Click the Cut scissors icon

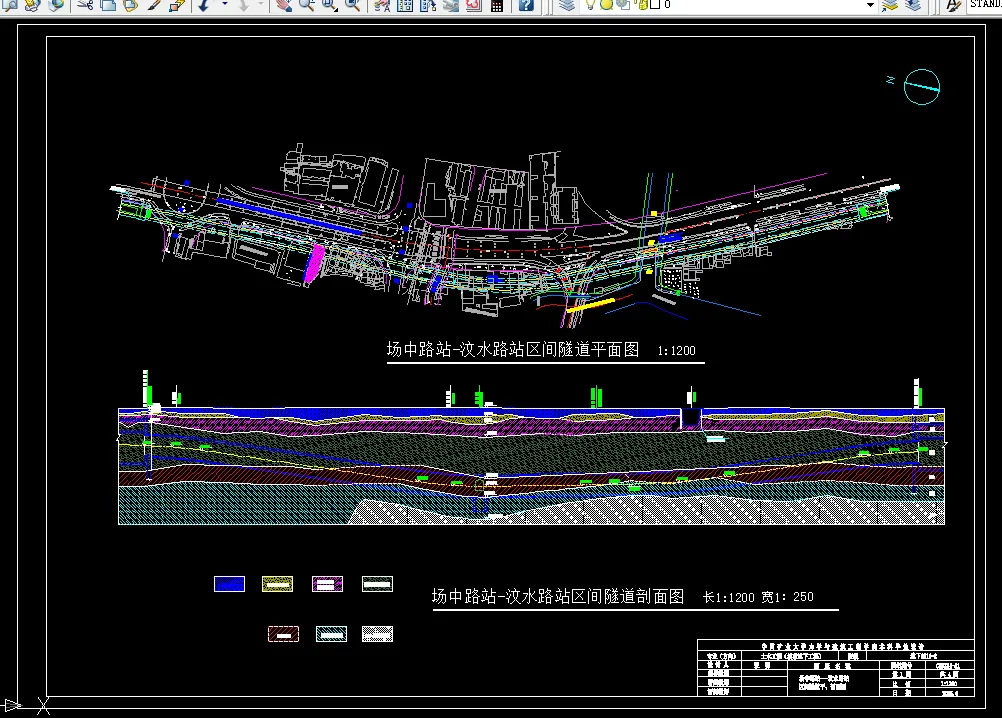[x=85, y=5]
